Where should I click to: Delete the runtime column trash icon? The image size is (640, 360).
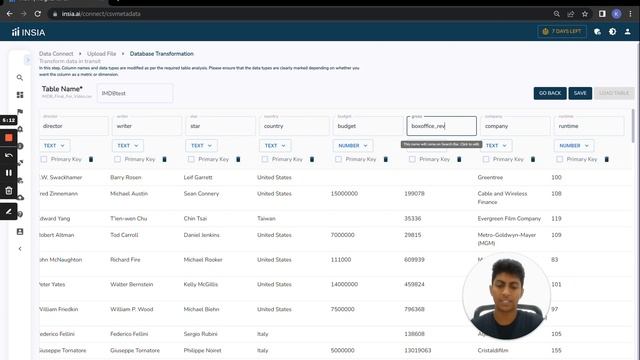tap(607, 159)
